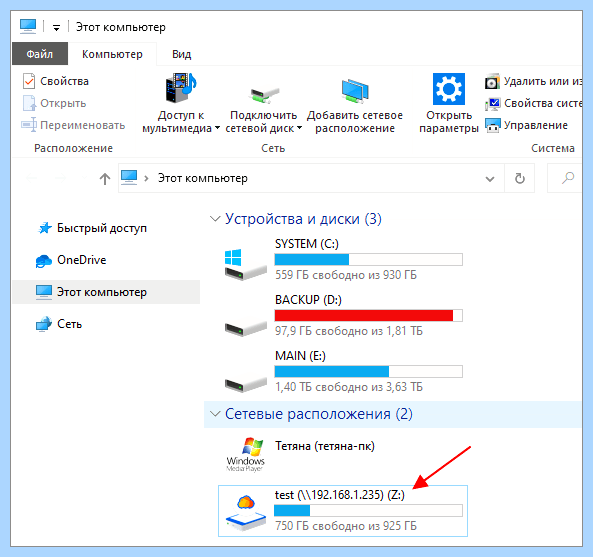Click 750 ГБ свободно из 925 ГБ text
This screenshot has height=557, width=593.
point(346,526)
